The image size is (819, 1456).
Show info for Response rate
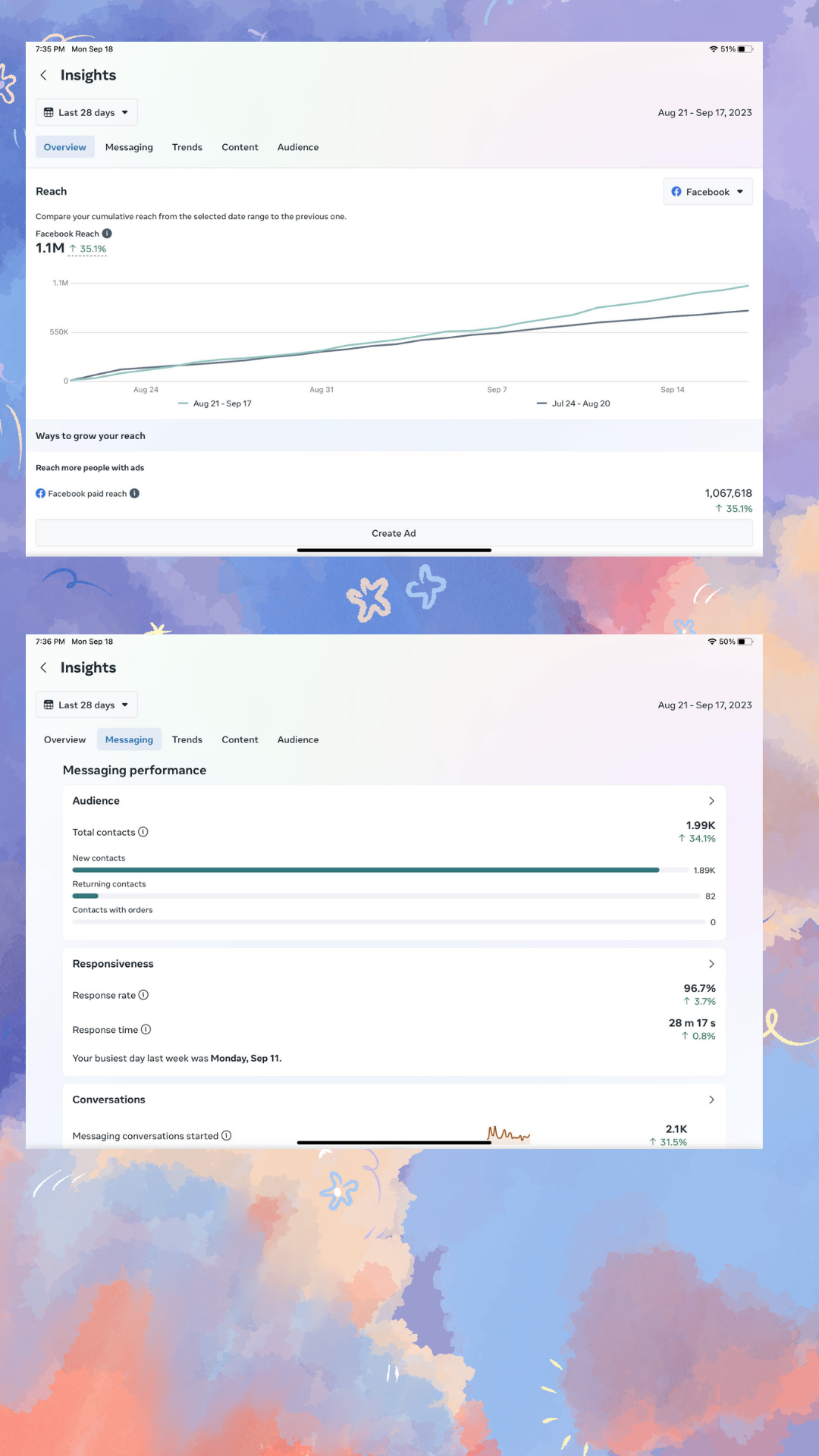point(143,995)
